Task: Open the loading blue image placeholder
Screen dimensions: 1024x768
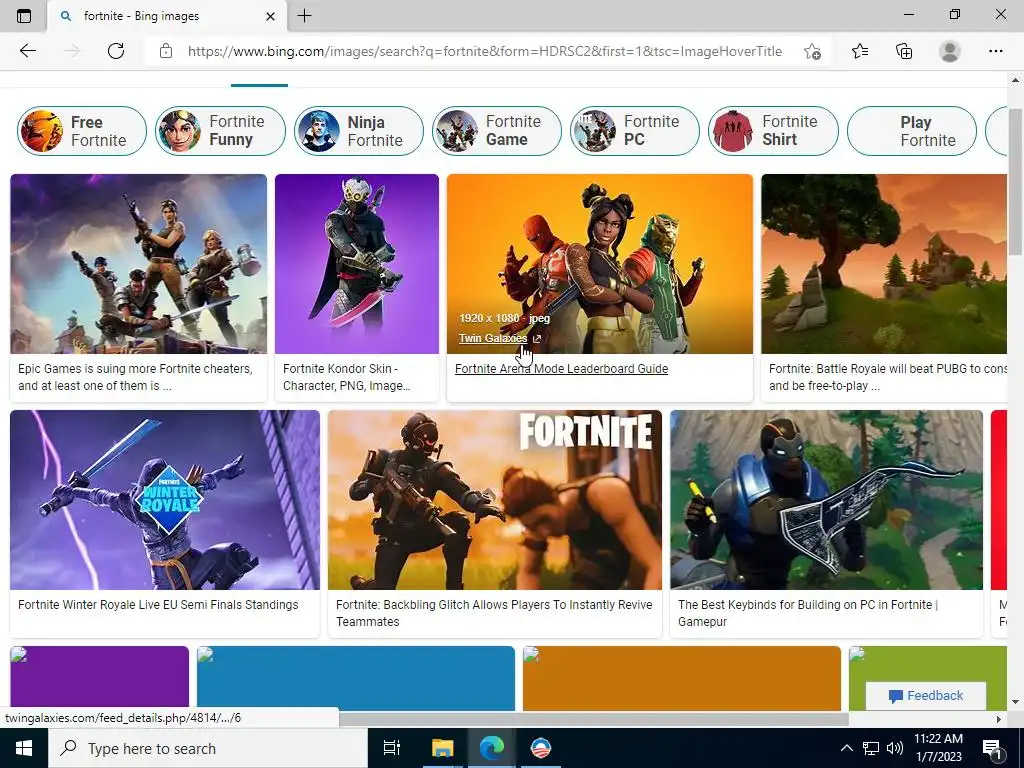Action: click(356, 678)
